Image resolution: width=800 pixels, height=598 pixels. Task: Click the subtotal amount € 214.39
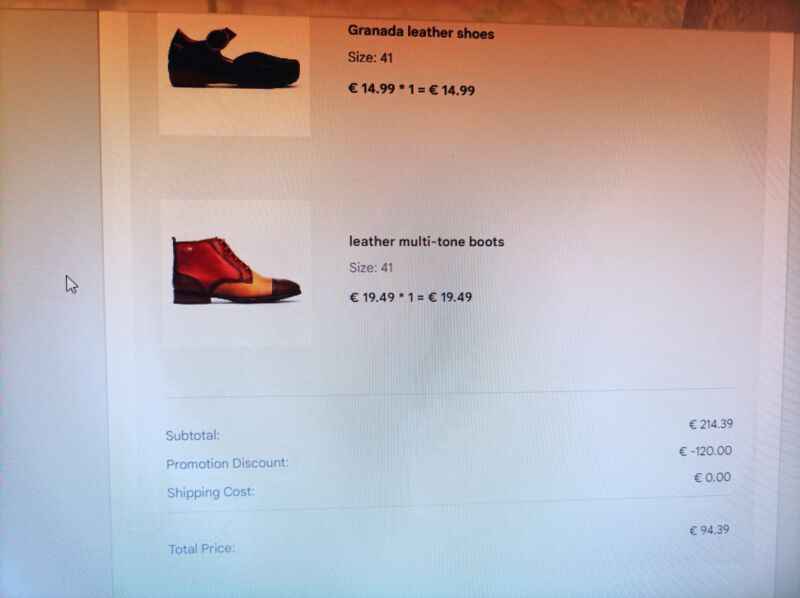pos(711,424)
